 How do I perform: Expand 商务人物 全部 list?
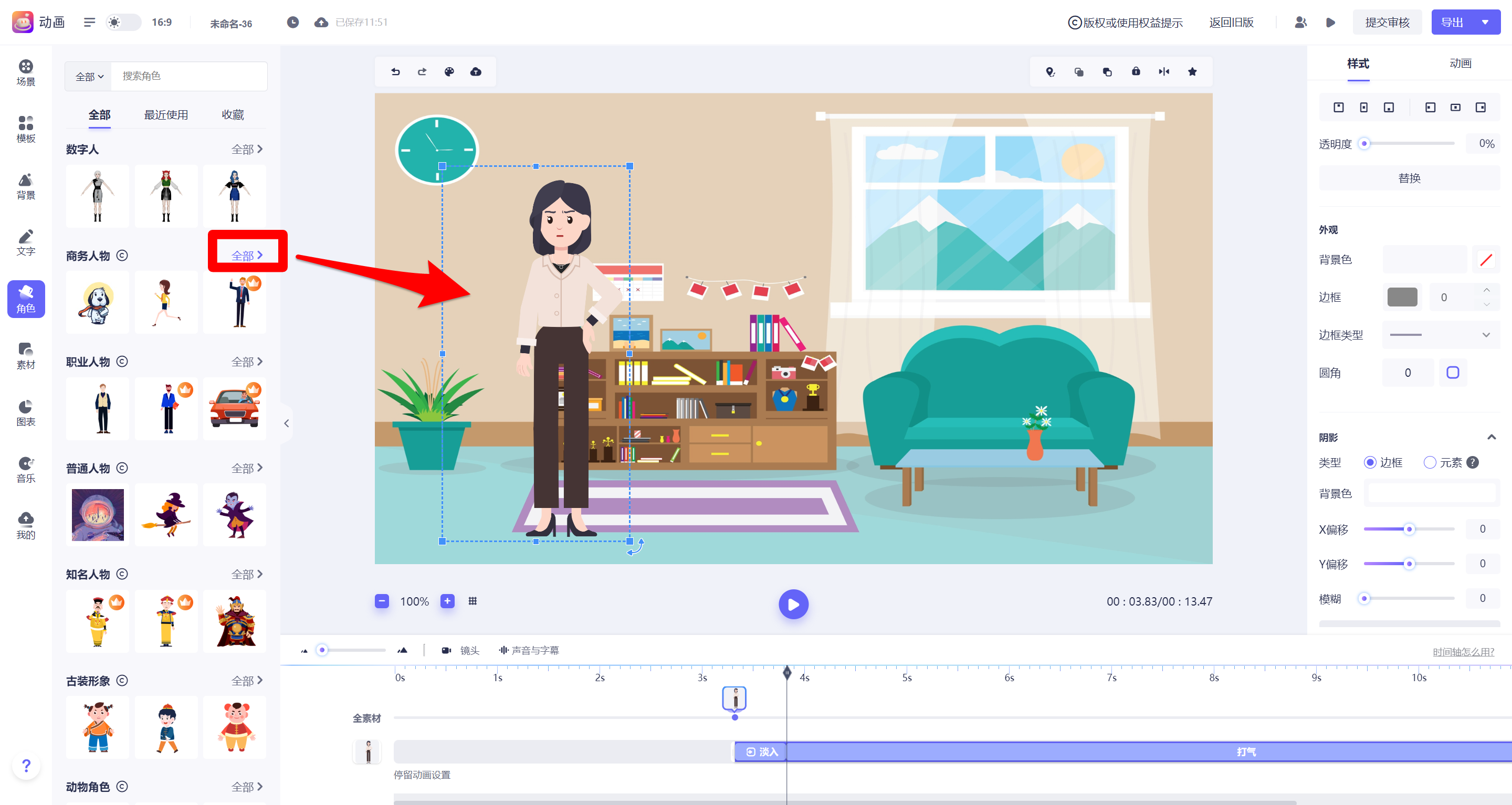pyautogui.click(x=247, y=255)
